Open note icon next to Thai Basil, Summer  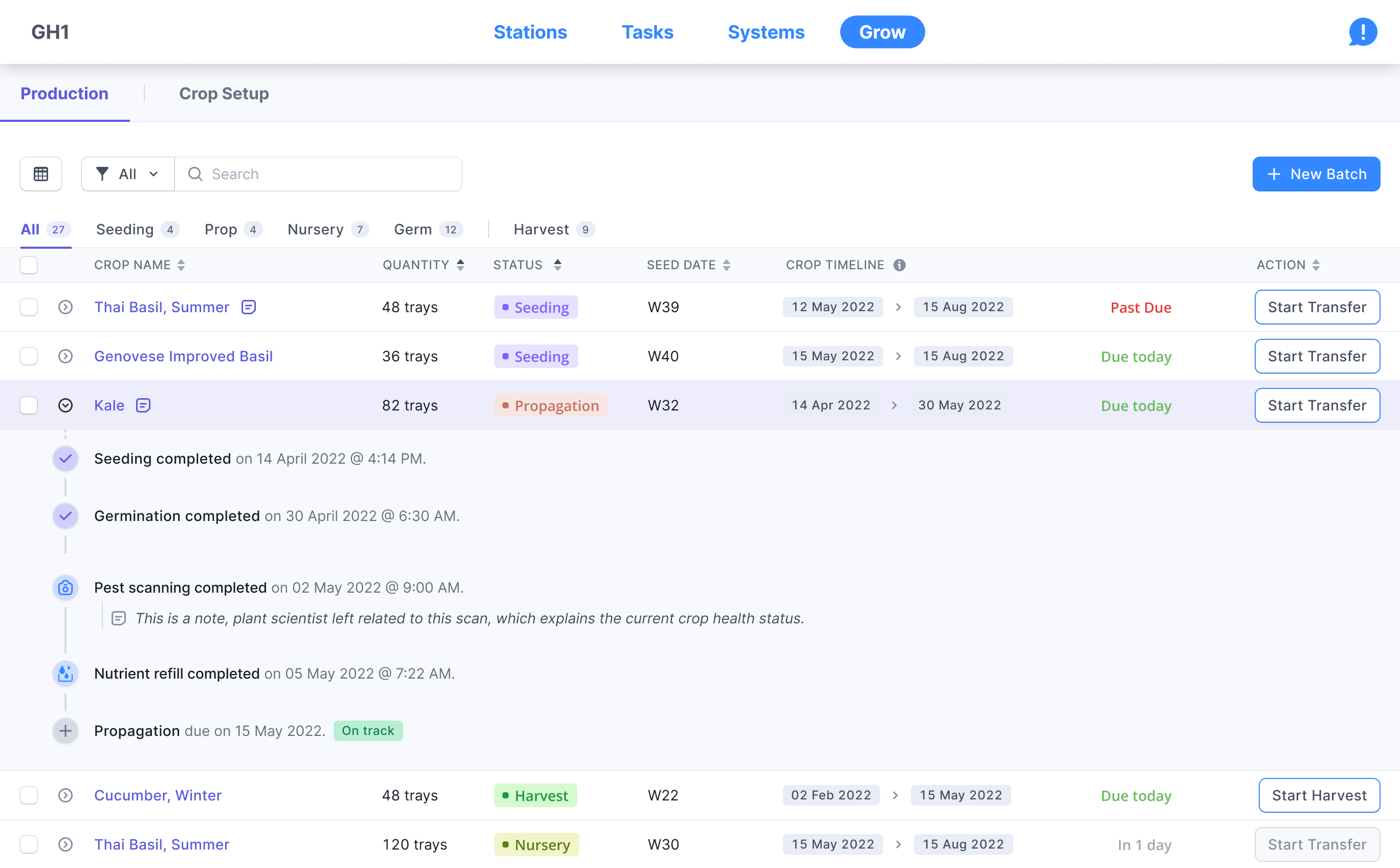pyautogui.click(x=249, y=307)
